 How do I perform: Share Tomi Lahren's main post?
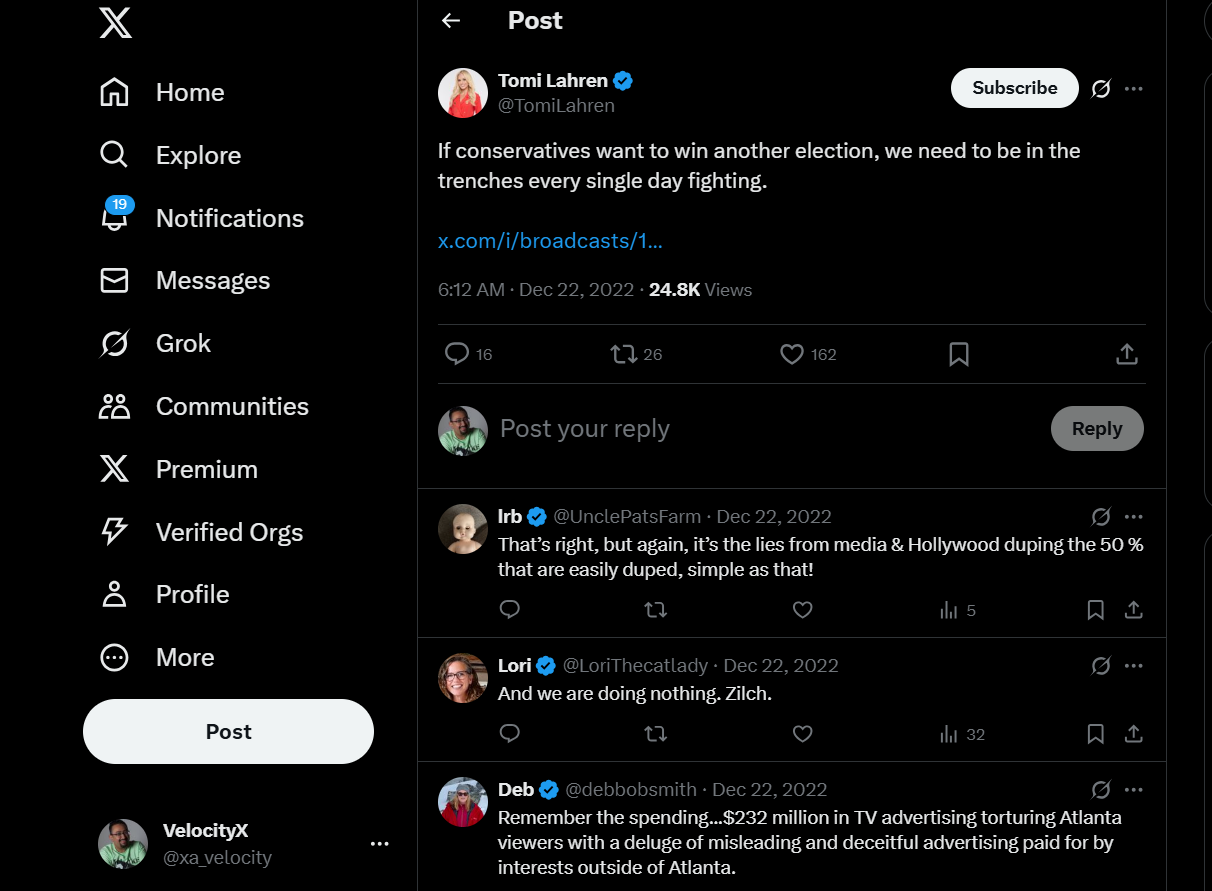tap(1126, 354)
